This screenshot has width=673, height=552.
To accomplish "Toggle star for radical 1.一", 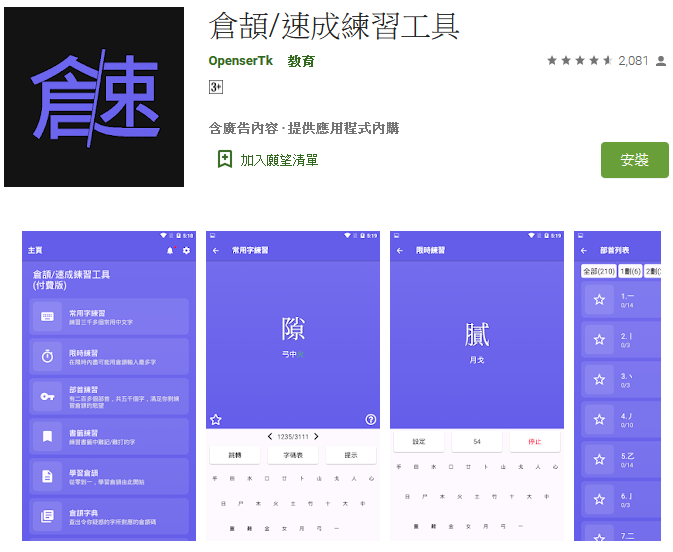I will coord(600,300).
